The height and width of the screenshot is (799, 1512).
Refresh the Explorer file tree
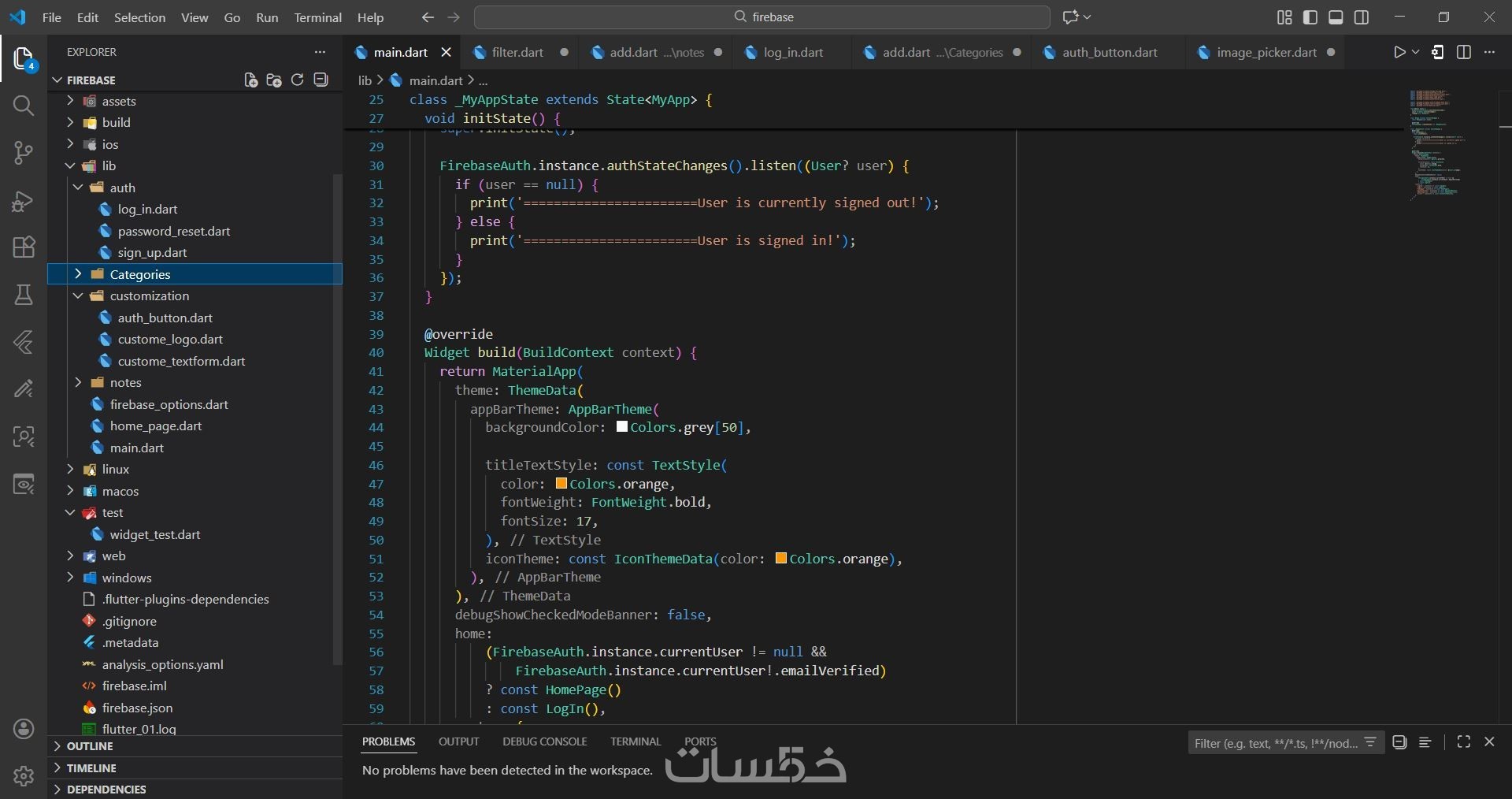pyautogui.click(x=297, y=80)
